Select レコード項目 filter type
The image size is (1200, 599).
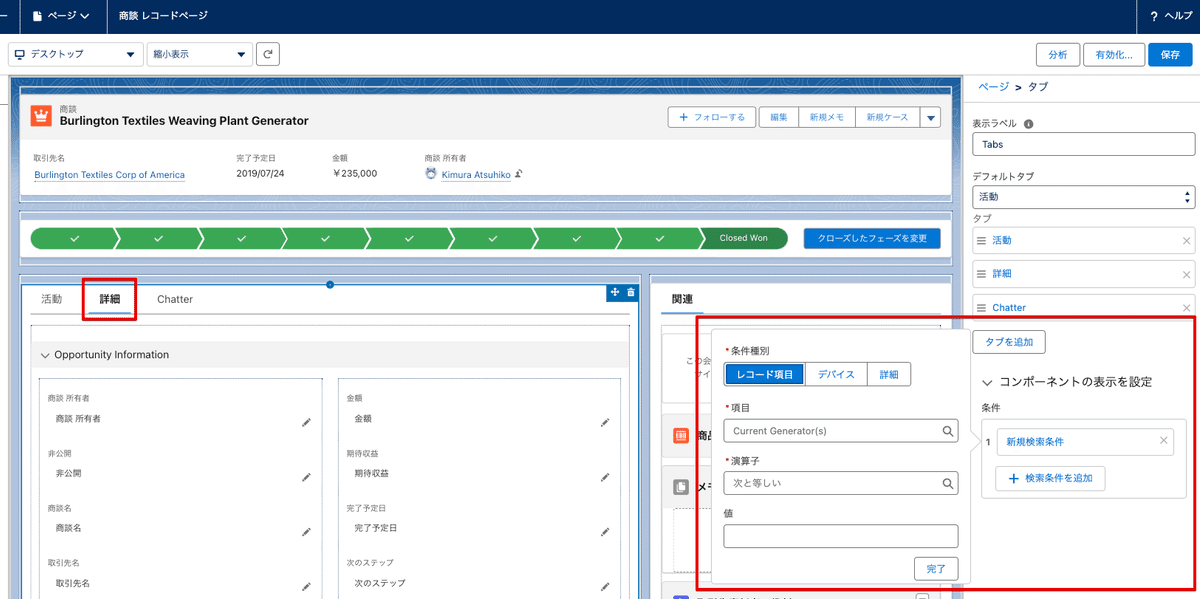point(765,374)
